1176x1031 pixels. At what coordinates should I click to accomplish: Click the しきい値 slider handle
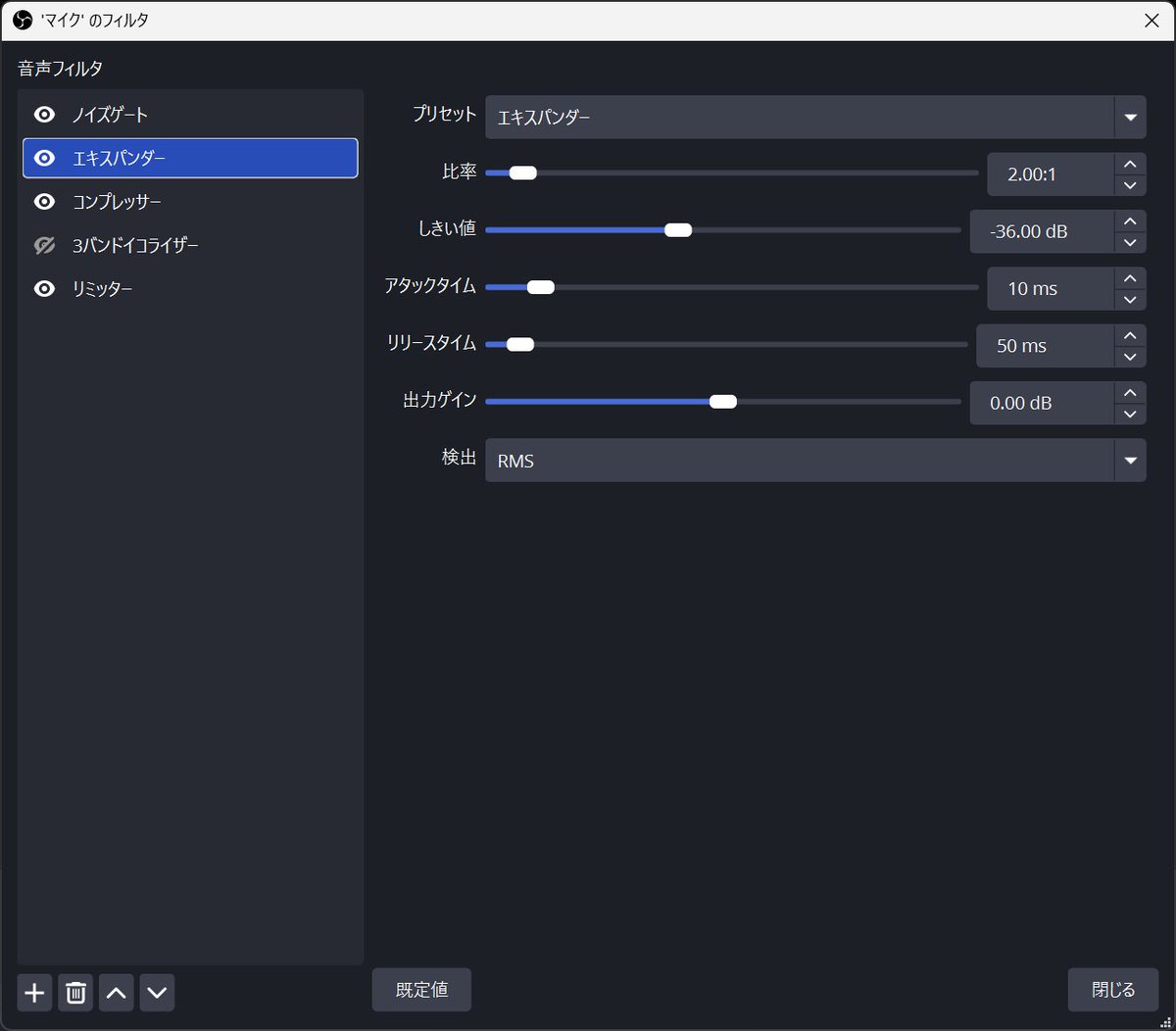pyautogui.click(x=678, y=230)
